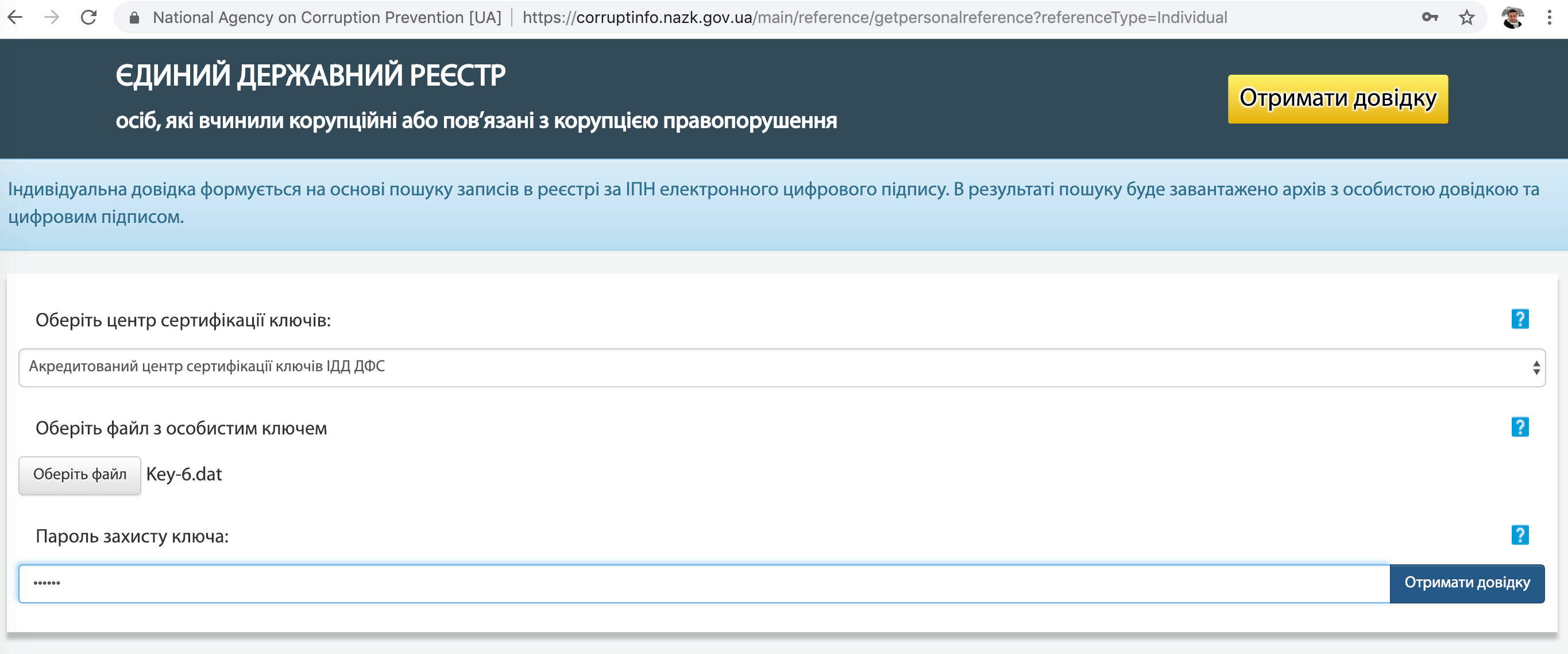Image resolution: width=1568 pixels, height=654 pixels.
Task: Open the Chrome profile avatar
Action: click(1512, 17)
